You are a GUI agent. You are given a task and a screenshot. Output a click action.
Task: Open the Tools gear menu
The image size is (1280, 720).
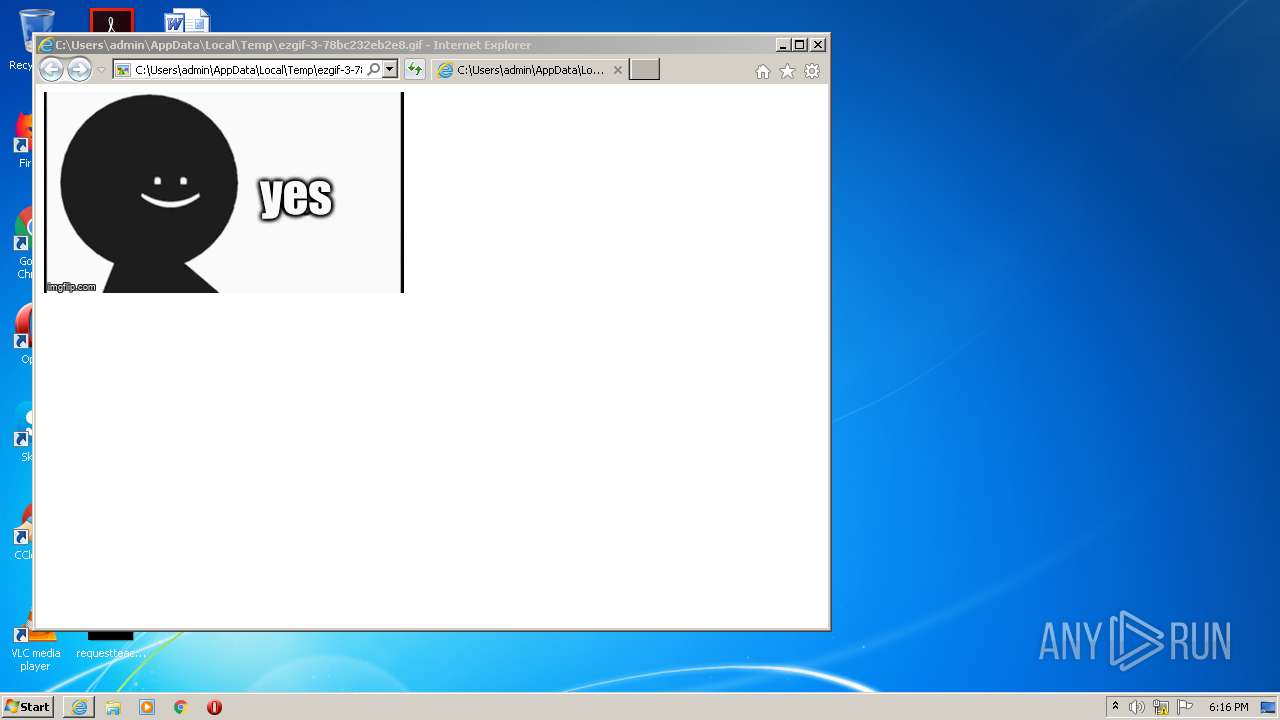(x=812, y=71)
